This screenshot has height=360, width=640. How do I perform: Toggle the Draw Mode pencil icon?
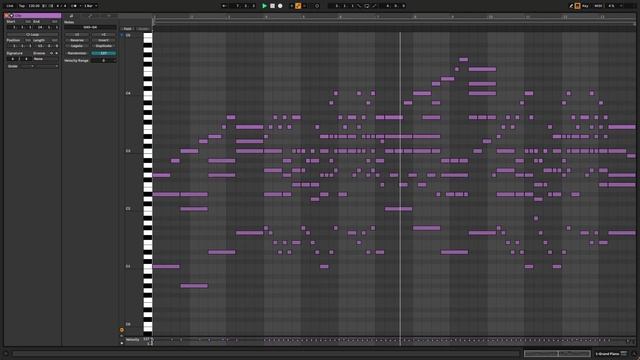point(571,6)
